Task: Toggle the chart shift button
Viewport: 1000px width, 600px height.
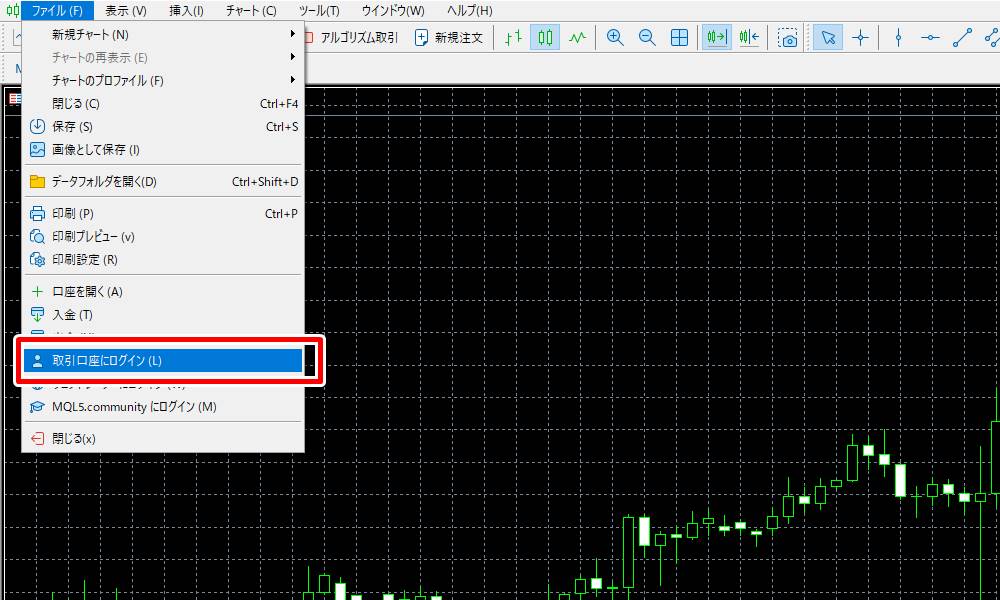Action: tap(749, 38)
